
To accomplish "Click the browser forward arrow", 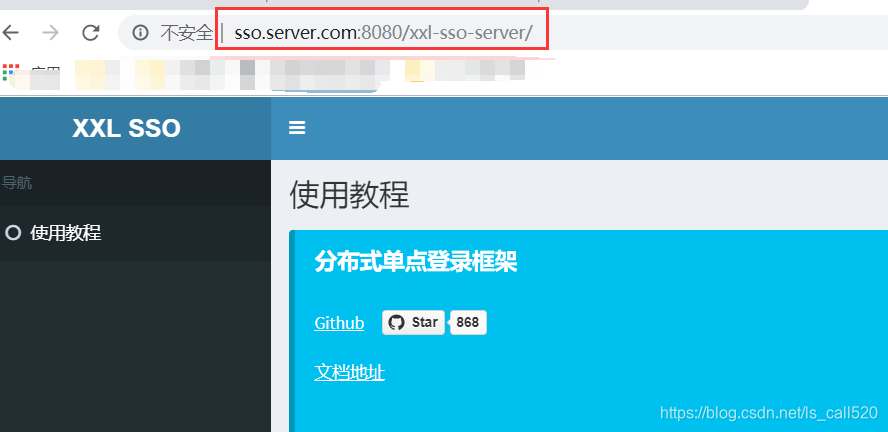I will pyautogui.click(x=50, y=33).
